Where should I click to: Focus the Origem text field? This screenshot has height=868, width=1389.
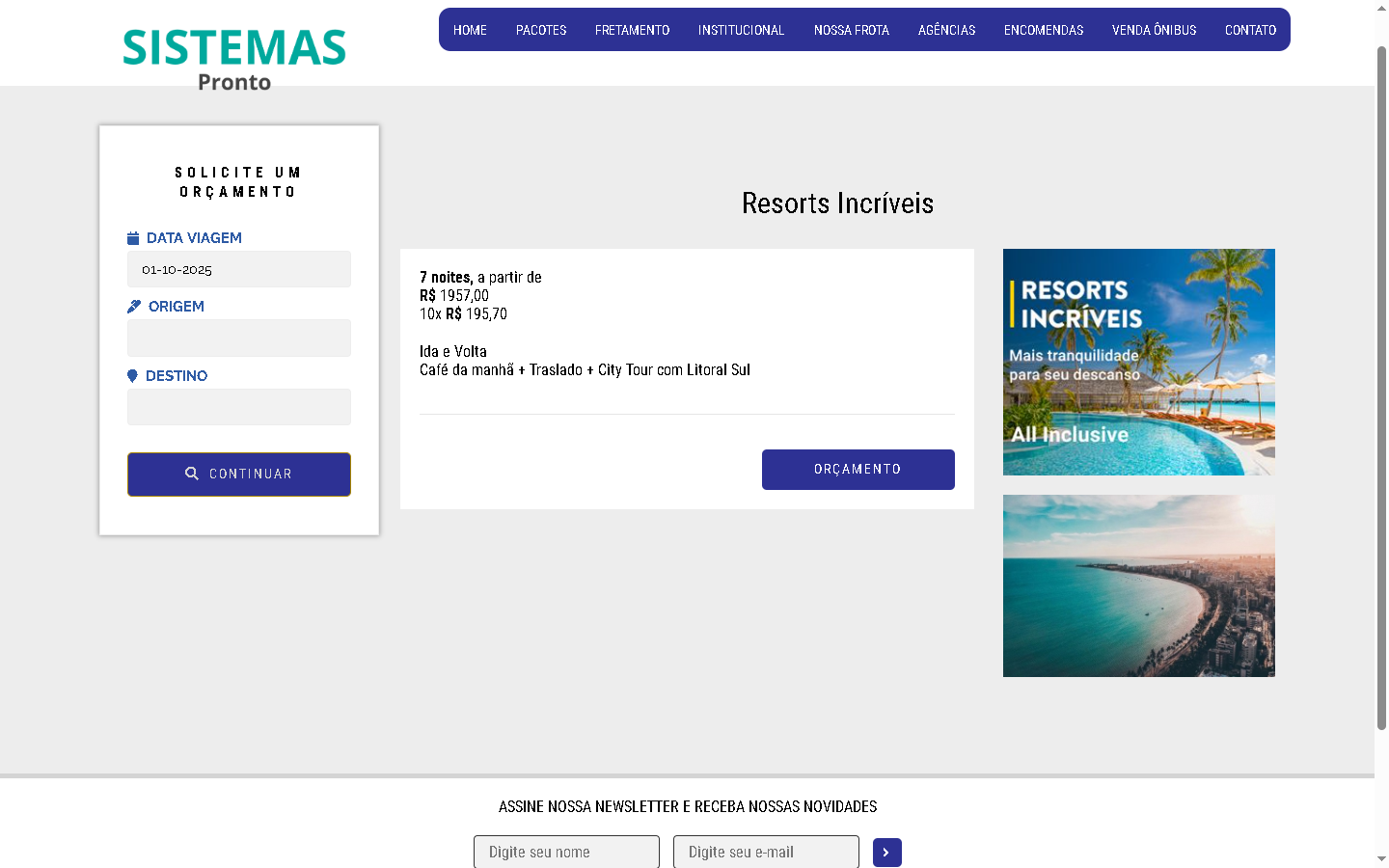(239, 339)
